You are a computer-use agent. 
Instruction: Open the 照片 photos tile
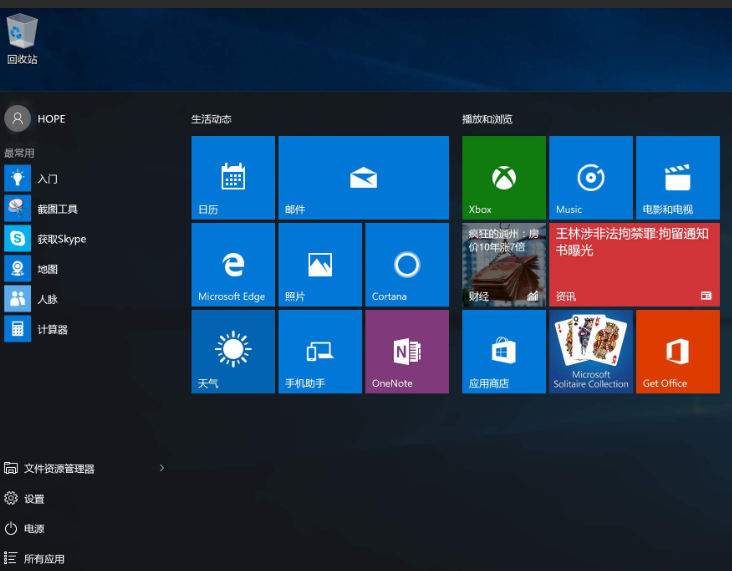[x=320, y=264]
